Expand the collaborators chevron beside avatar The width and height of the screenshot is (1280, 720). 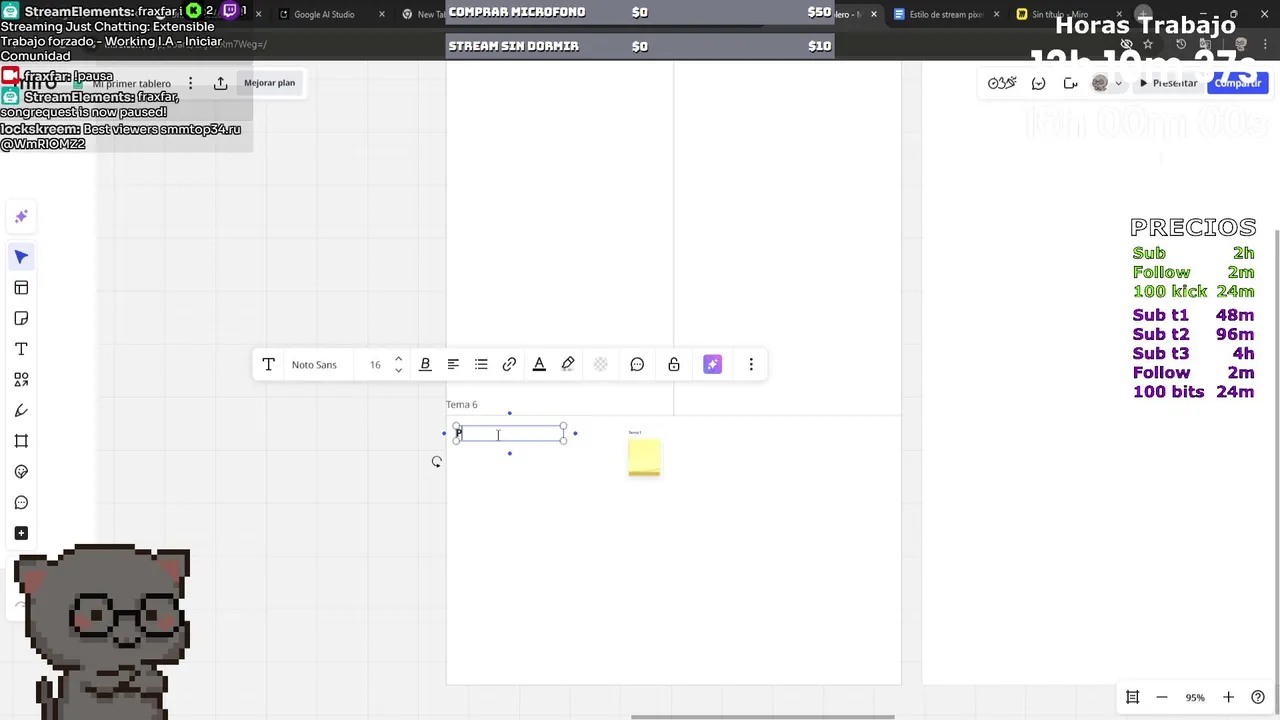[x=1117, y=83]
